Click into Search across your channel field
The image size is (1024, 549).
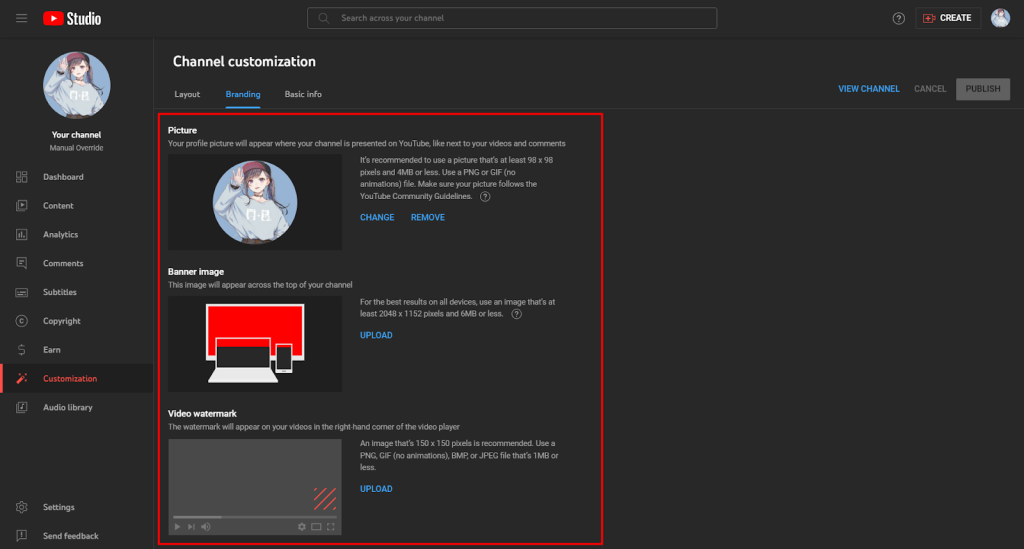pyautogui.click(x=512, y=18)
